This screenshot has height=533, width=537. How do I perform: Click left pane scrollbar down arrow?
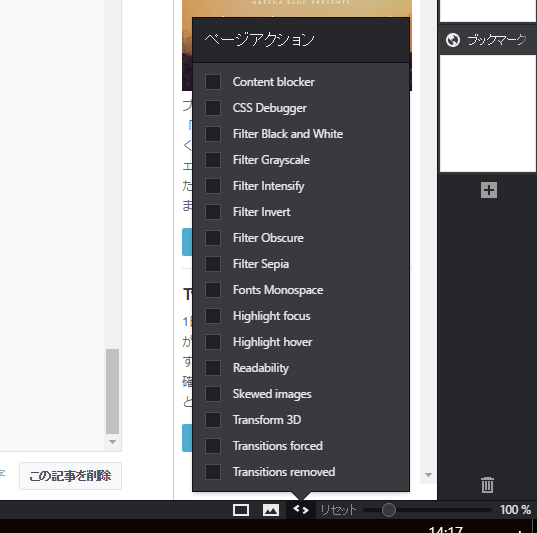tap(112, 442)
